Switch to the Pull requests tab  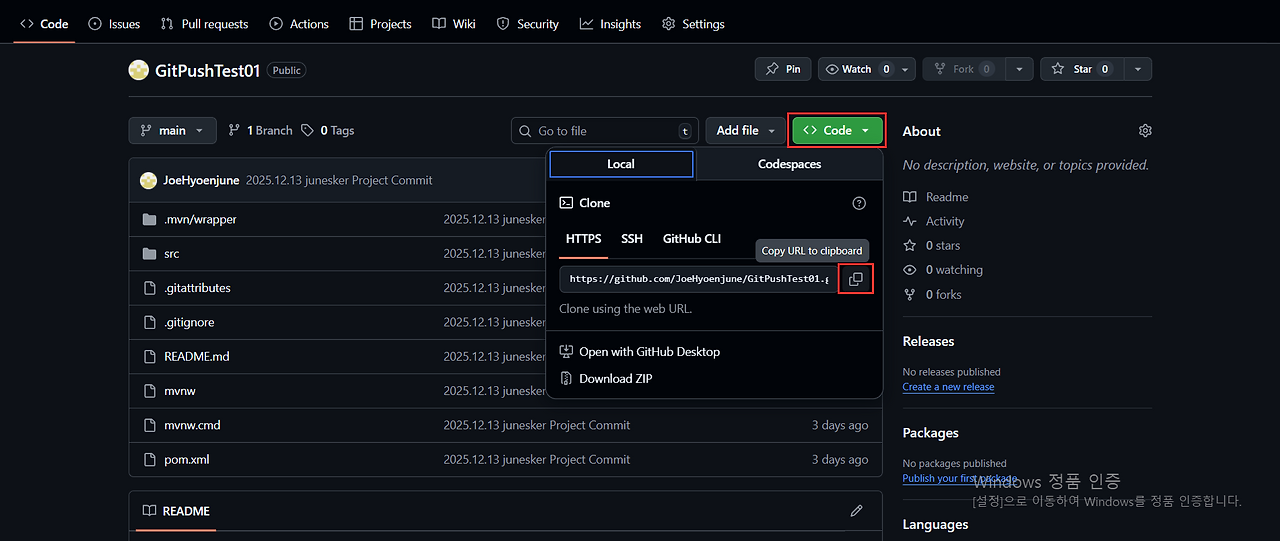[x=205, y=24]
